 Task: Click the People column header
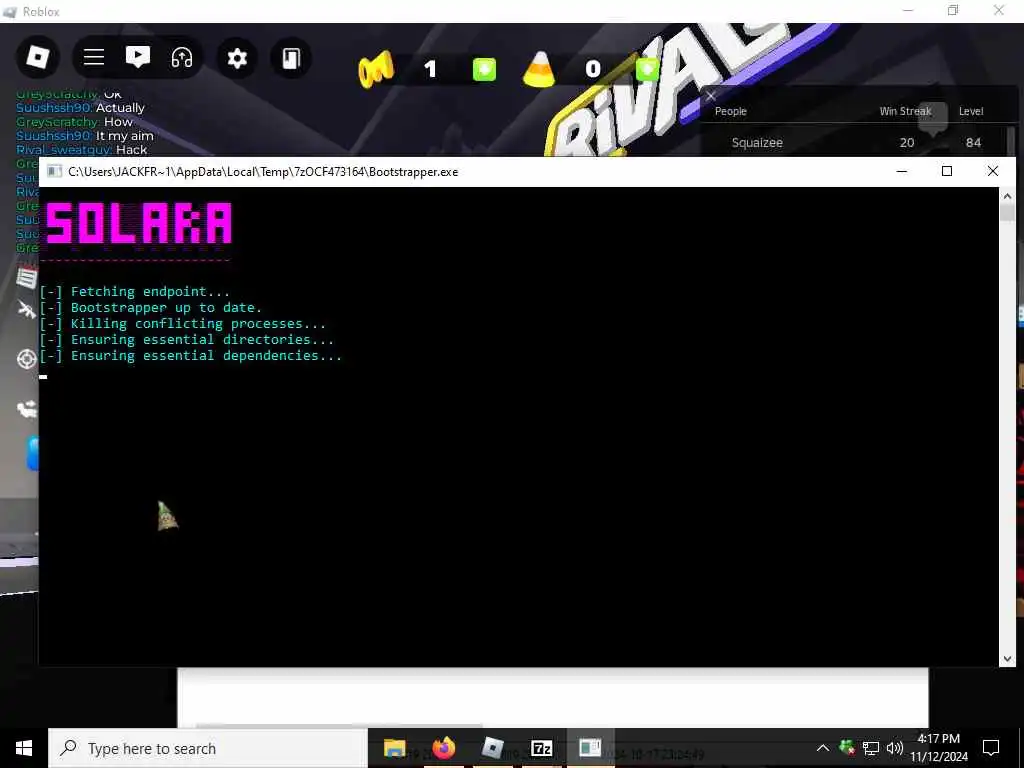tap(730, 111)
